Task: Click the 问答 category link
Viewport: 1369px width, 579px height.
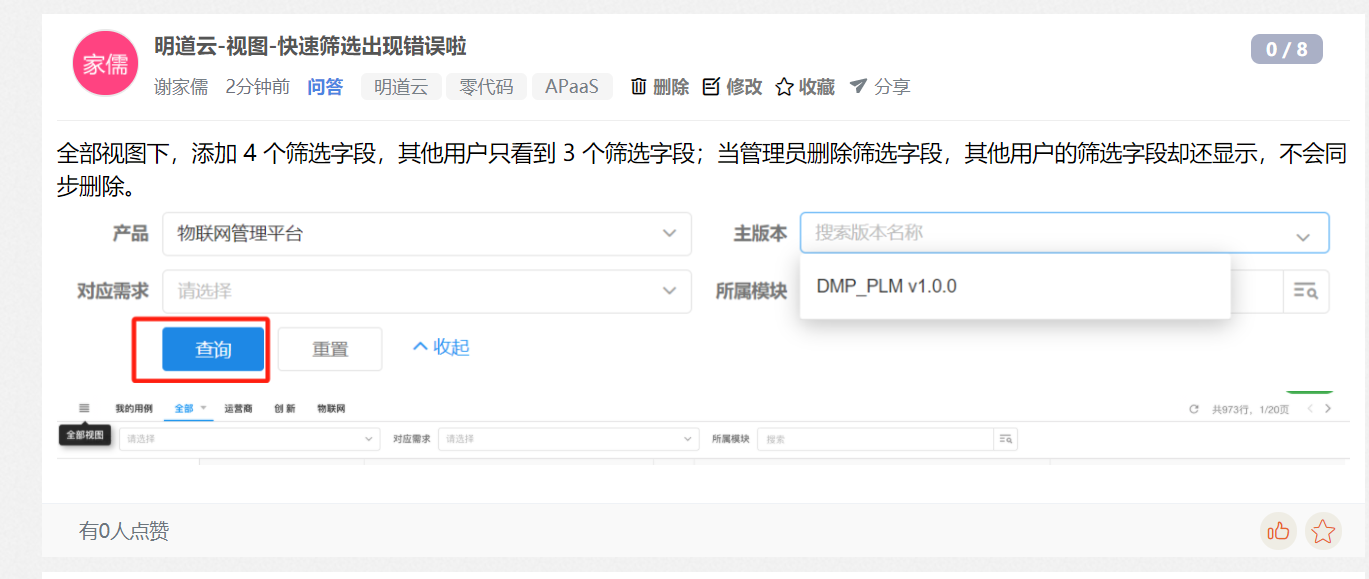Action: tap(325, 87)
